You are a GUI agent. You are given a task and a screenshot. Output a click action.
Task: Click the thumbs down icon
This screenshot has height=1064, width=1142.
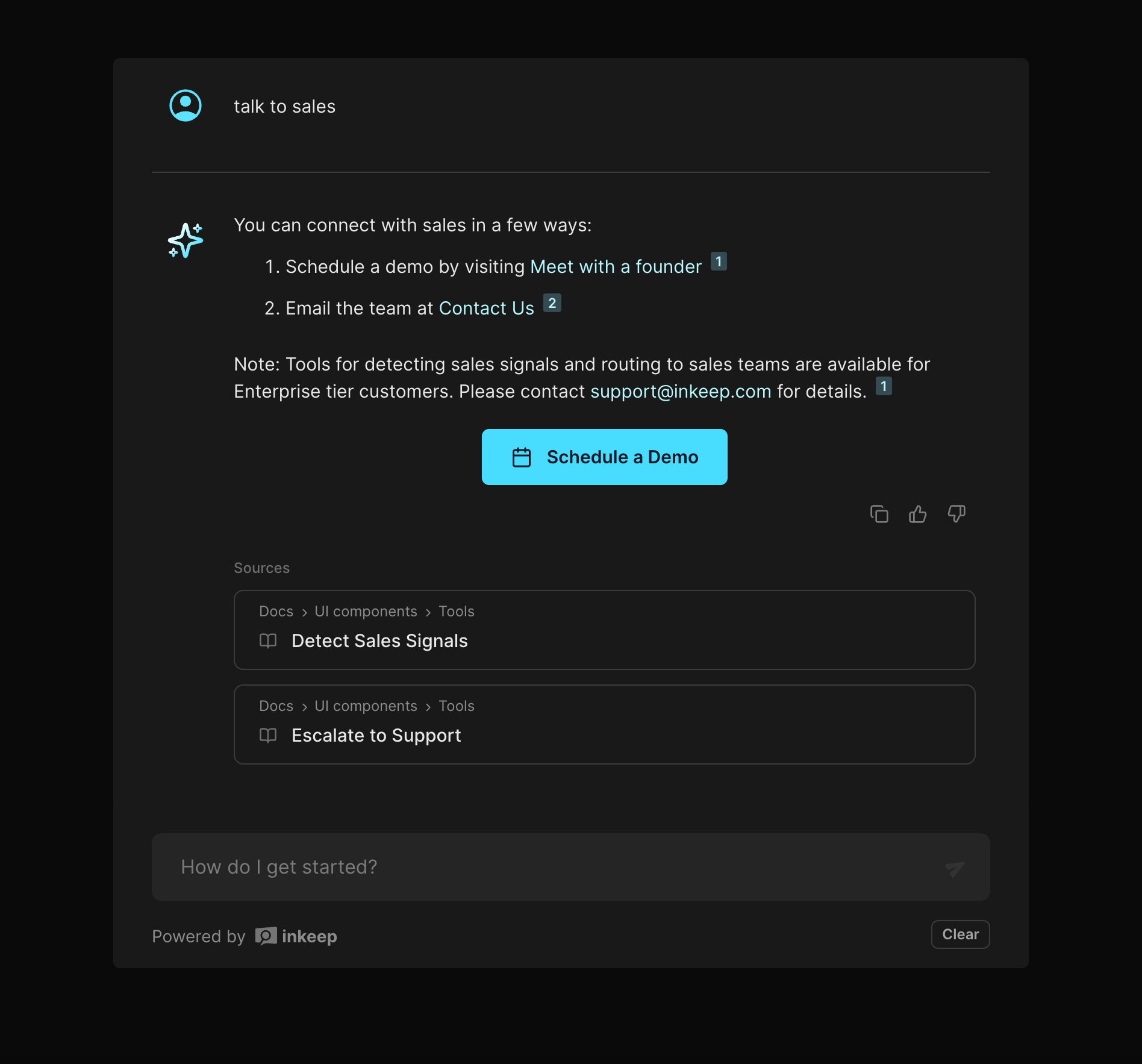(956, 514)
